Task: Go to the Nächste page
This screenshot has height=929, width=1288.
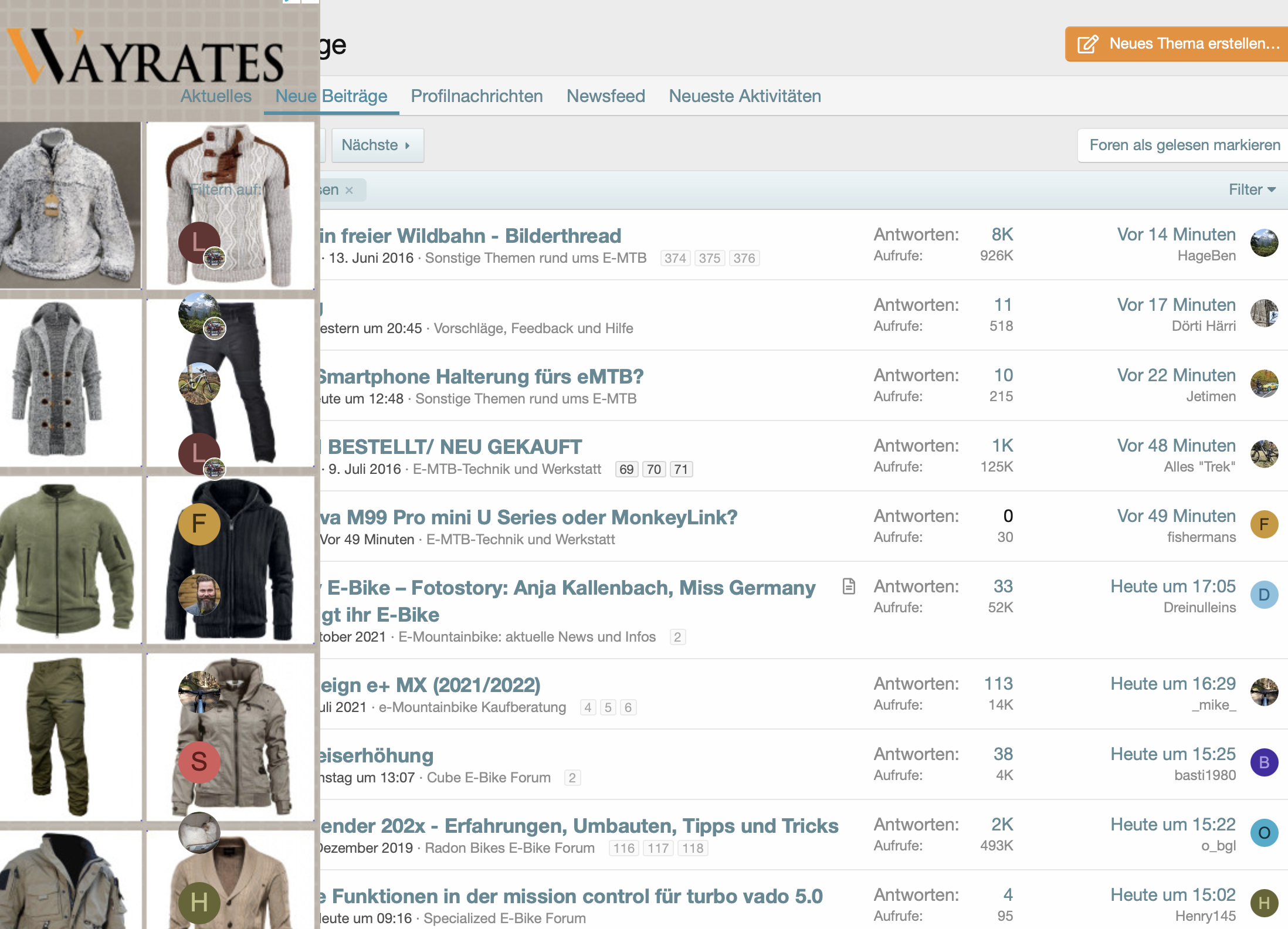Action: coord(377,145)
